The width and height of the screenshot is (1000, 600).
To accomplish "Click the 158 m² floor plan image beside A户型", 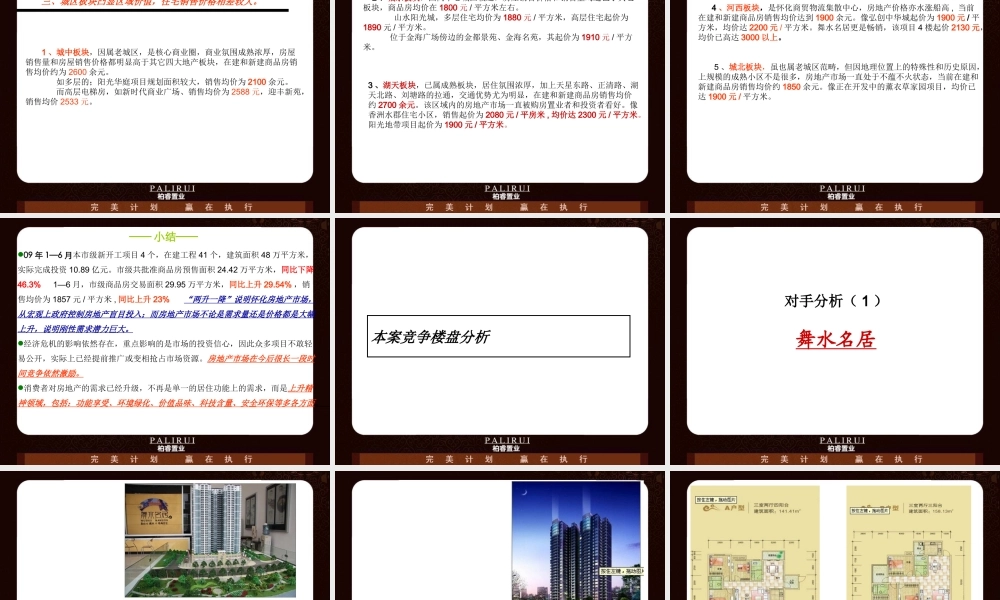I will (x=909, y=543).
